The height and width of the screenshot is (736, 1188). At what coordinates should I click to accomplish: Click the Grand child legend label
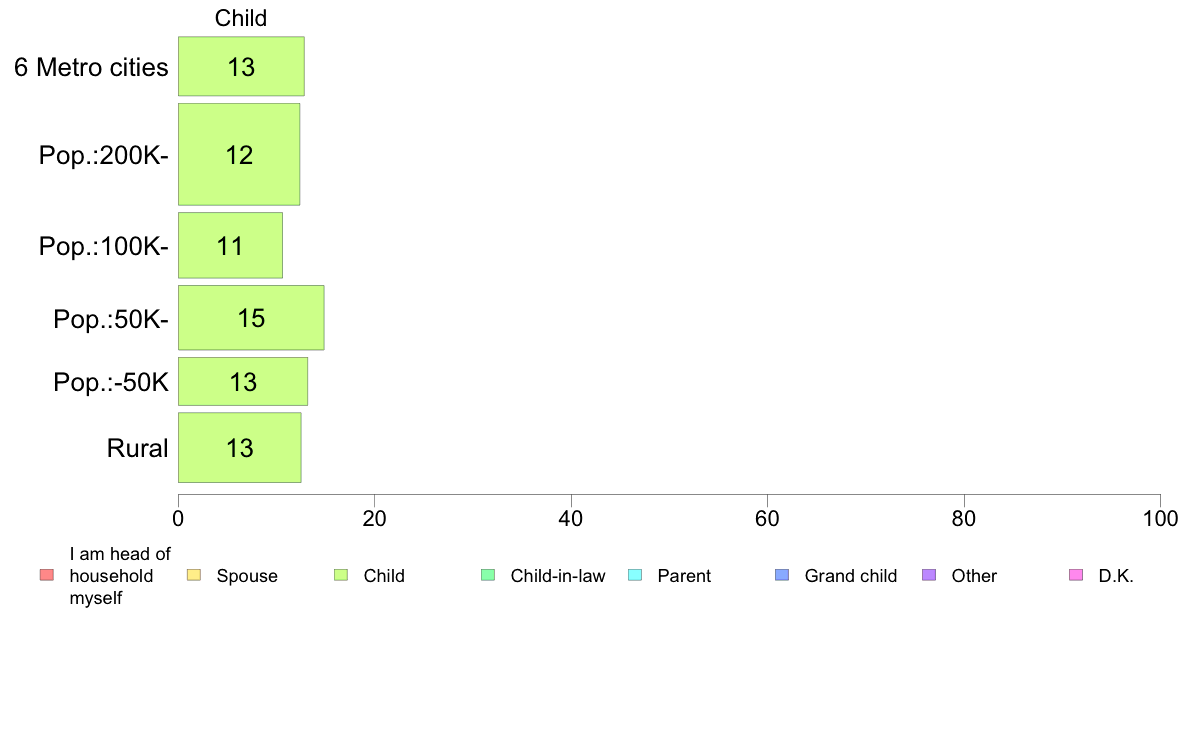(x=850, y=576)
